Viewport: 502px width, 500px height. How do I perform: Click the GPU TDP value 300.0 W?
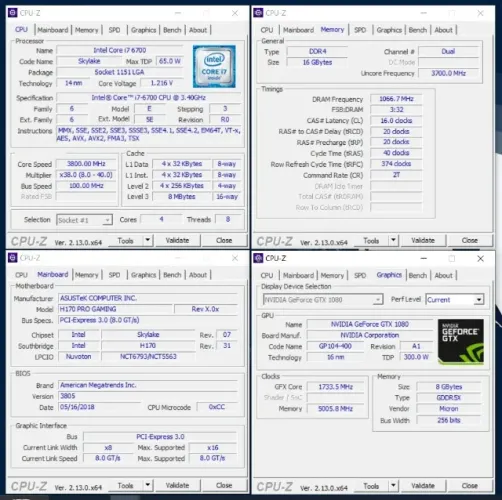tap(416, 357)
